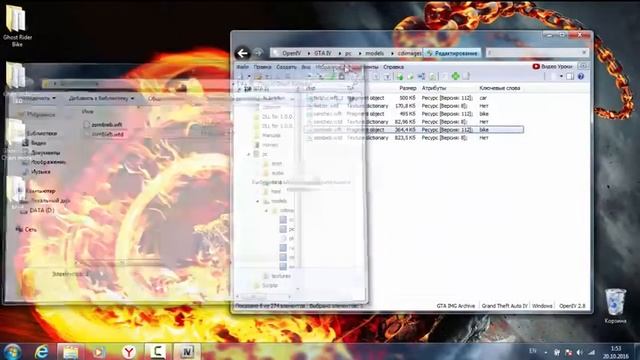The image size is (640, 360).
Task: Toggle the Редактирование edit mode button
Action: pos(452,53)
